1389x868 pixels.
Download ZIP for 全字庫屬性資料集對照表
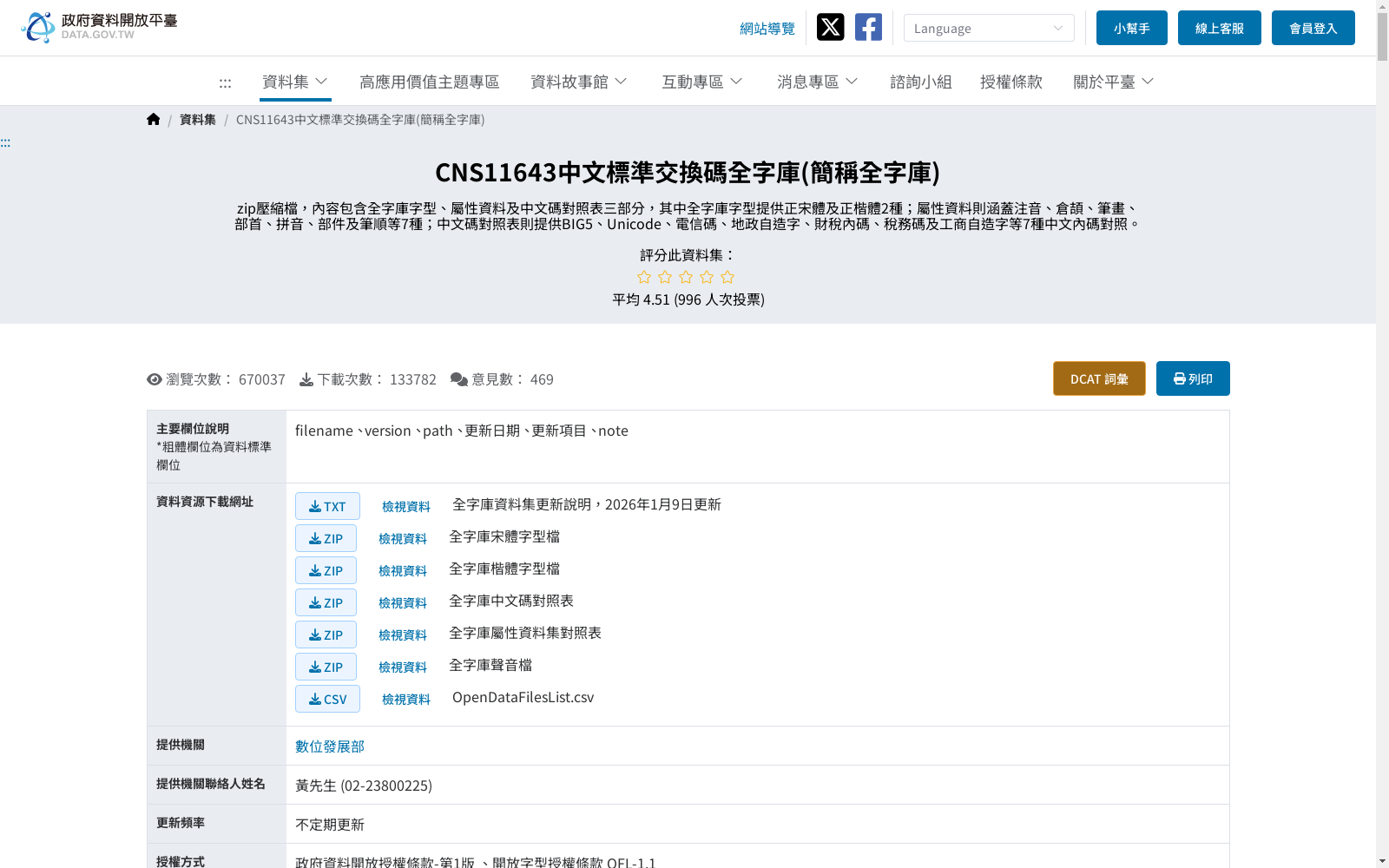click(326, 635)
